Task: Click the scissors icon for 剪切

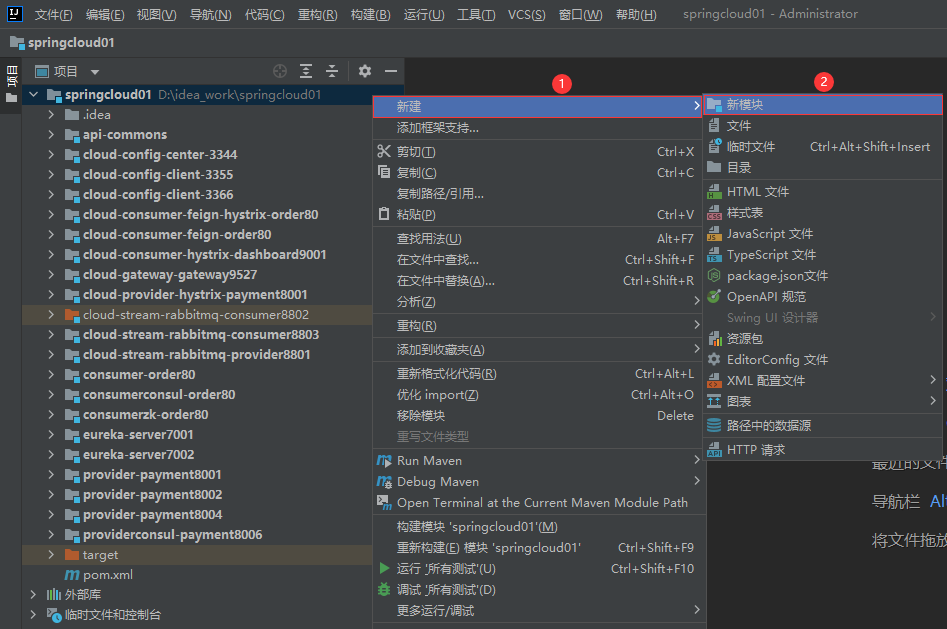Action: pyautogui.click(x=384, y=151)
